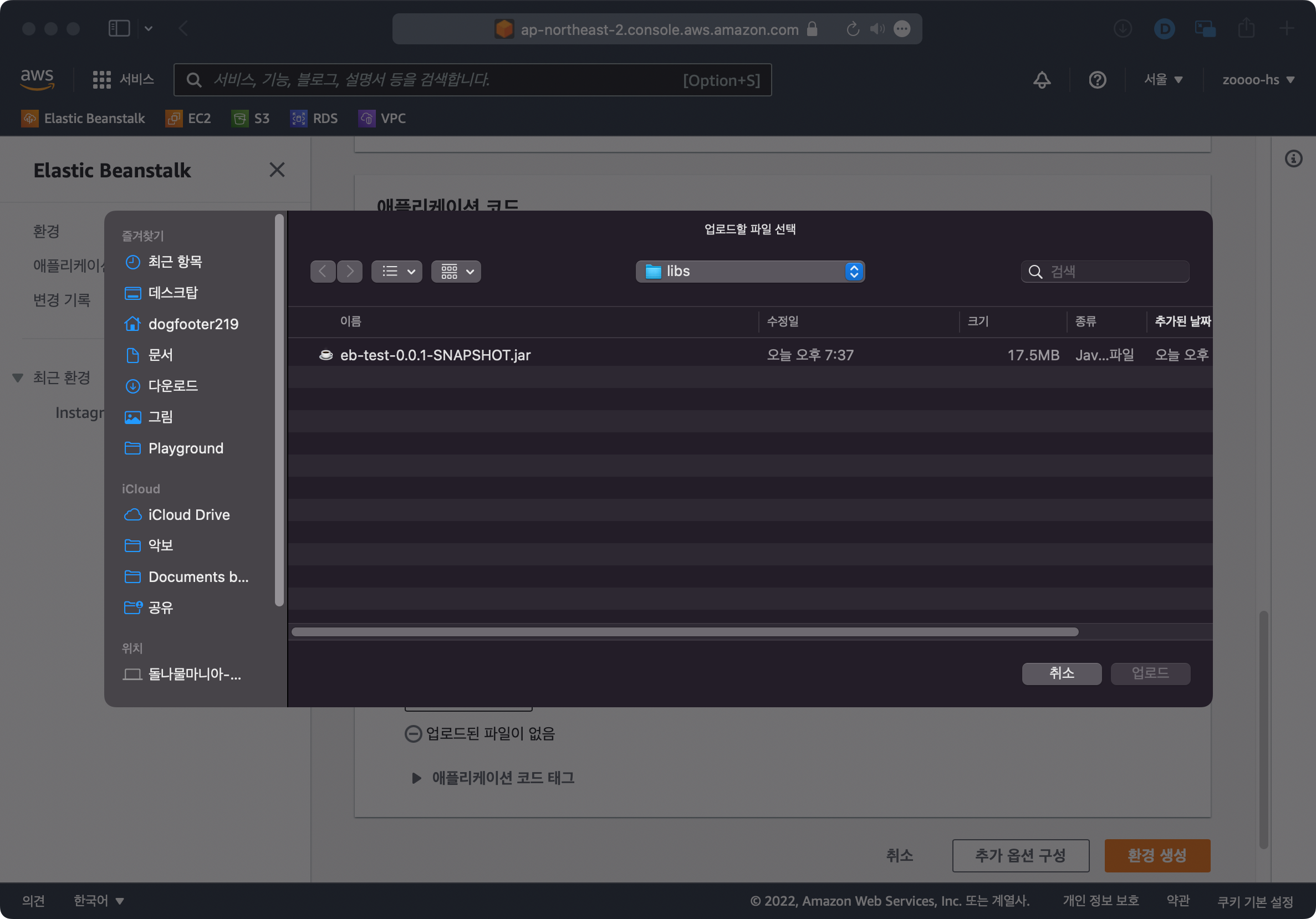Open the libs folder path popup
The width and height of the screenshot is (1316, 919).
749,272
